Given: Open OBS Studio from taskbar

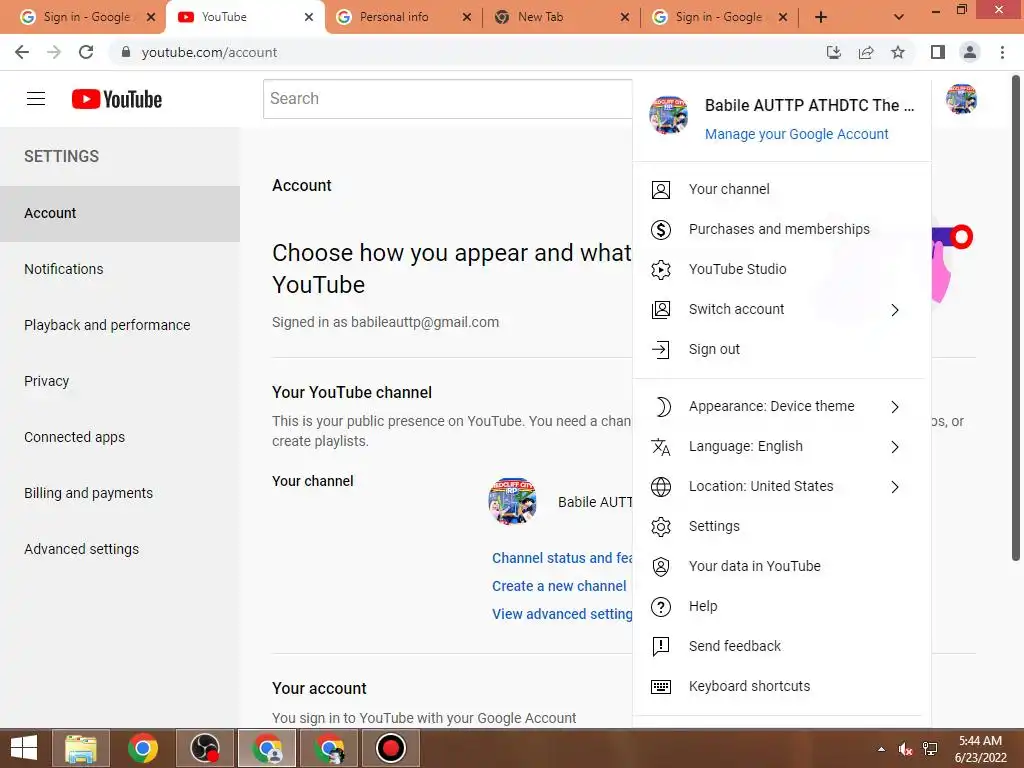Looking at the screenshot, I should 204,748.
